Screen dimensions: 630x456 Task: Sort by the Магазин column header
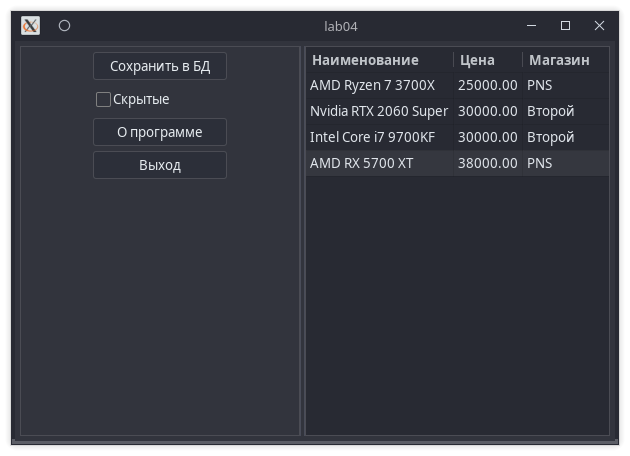566,60
